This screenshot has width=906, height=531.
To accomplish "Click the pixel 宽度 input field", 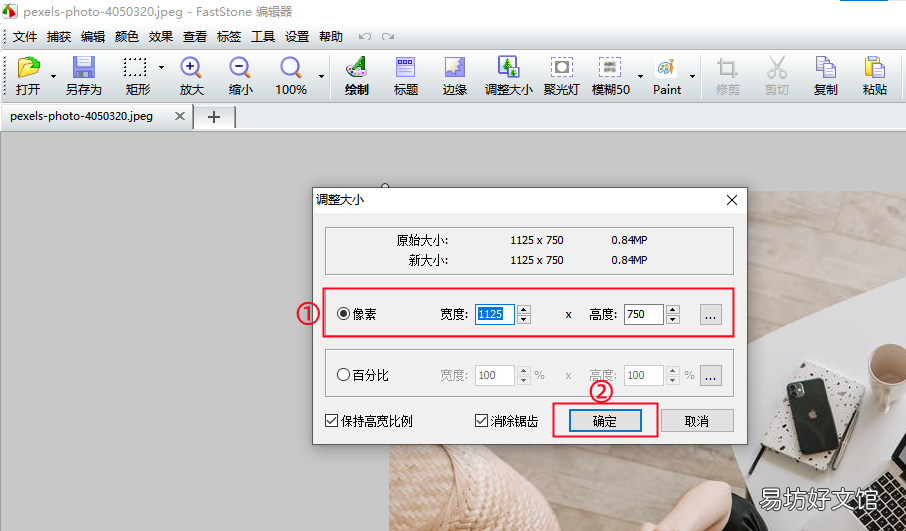I will pyautogui.click(x=495, y=314).
